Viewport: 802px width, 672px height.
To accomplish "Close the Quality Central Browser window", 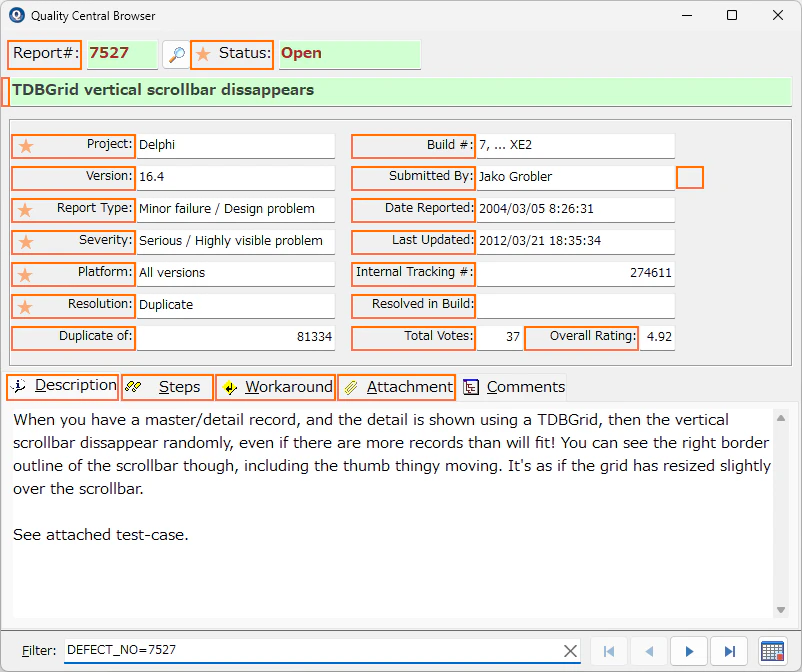I will 778,15.
